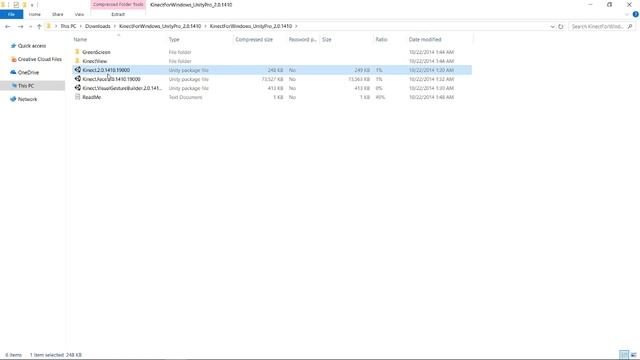Screen dimensions: 640x360
Task: Click the Network icon in sidebar
Action: click(x=13, y=99)
